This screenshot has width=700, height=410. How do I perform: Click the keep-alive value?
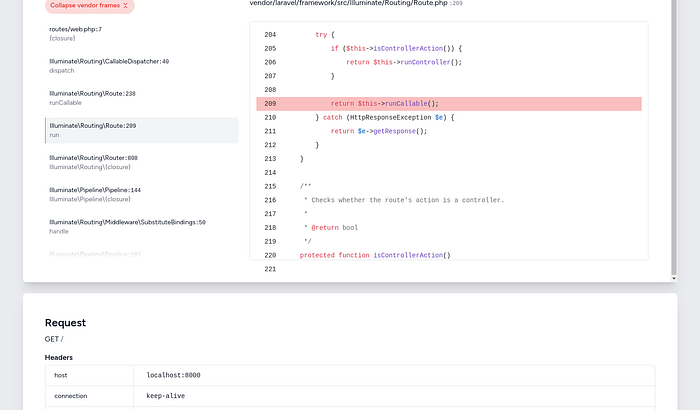coord(166,396)
